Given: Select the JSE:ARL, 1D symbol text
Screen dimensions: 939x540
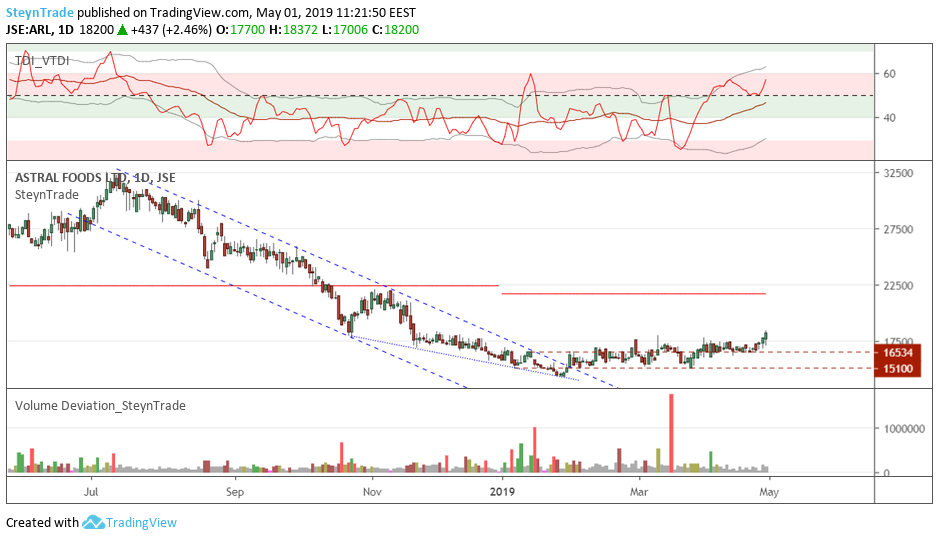Looking at the screenshot, I should 40,30.
